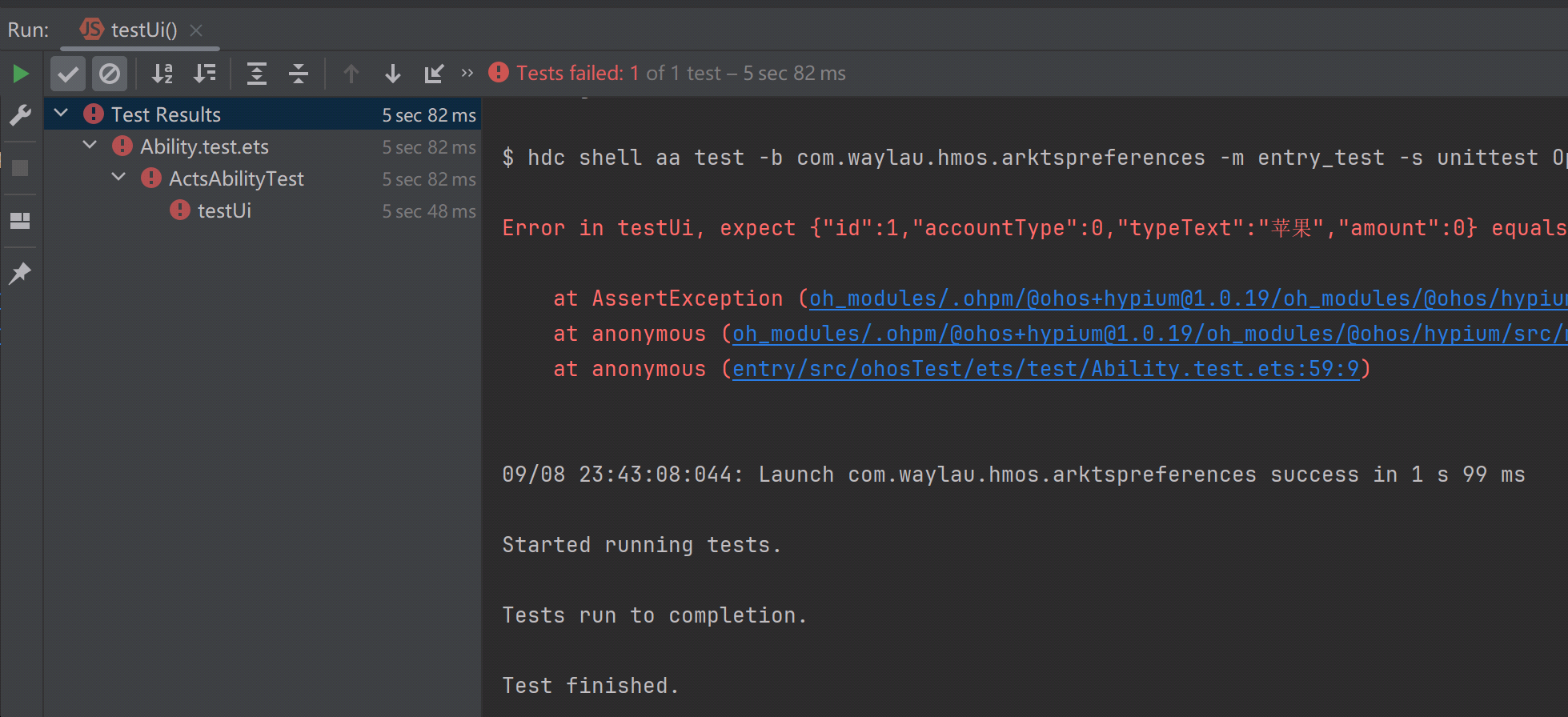The height and width of the screenshot is (717, 1568).
Task: Click the pin tab icon
Action: [21, 274]
